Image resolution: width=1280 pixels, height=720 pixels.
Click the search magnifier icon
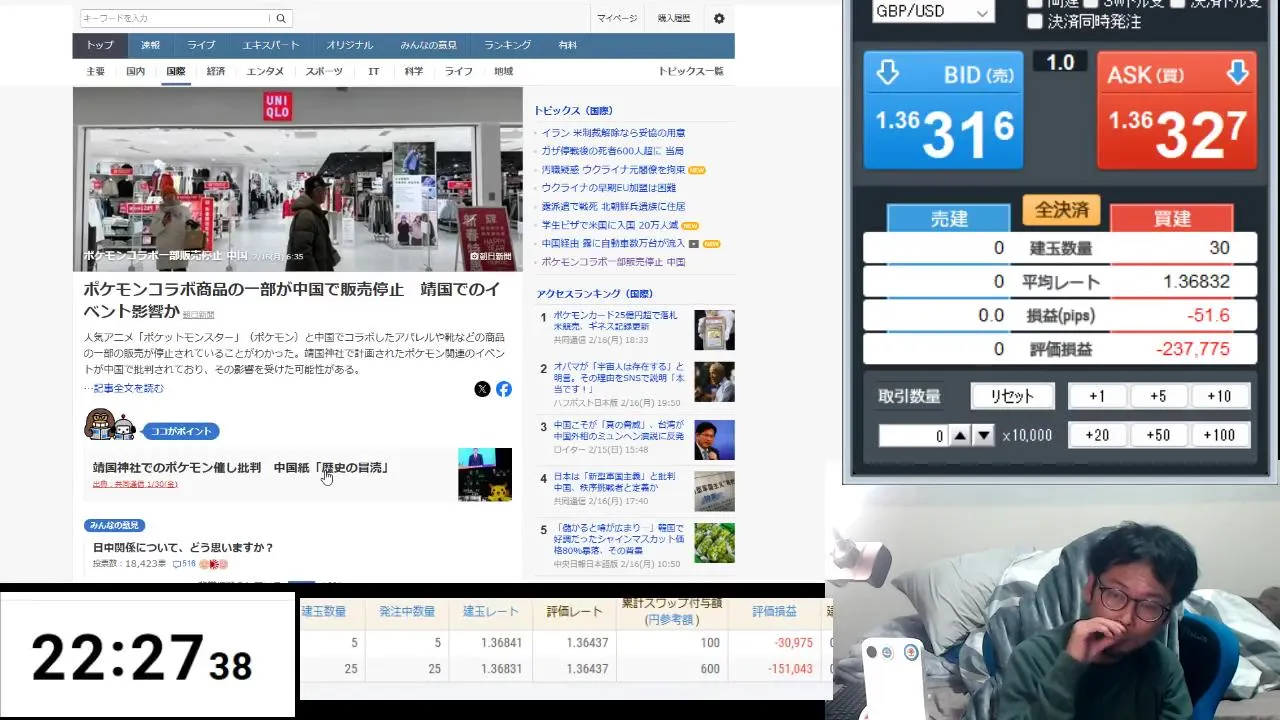tap(281, 18)
